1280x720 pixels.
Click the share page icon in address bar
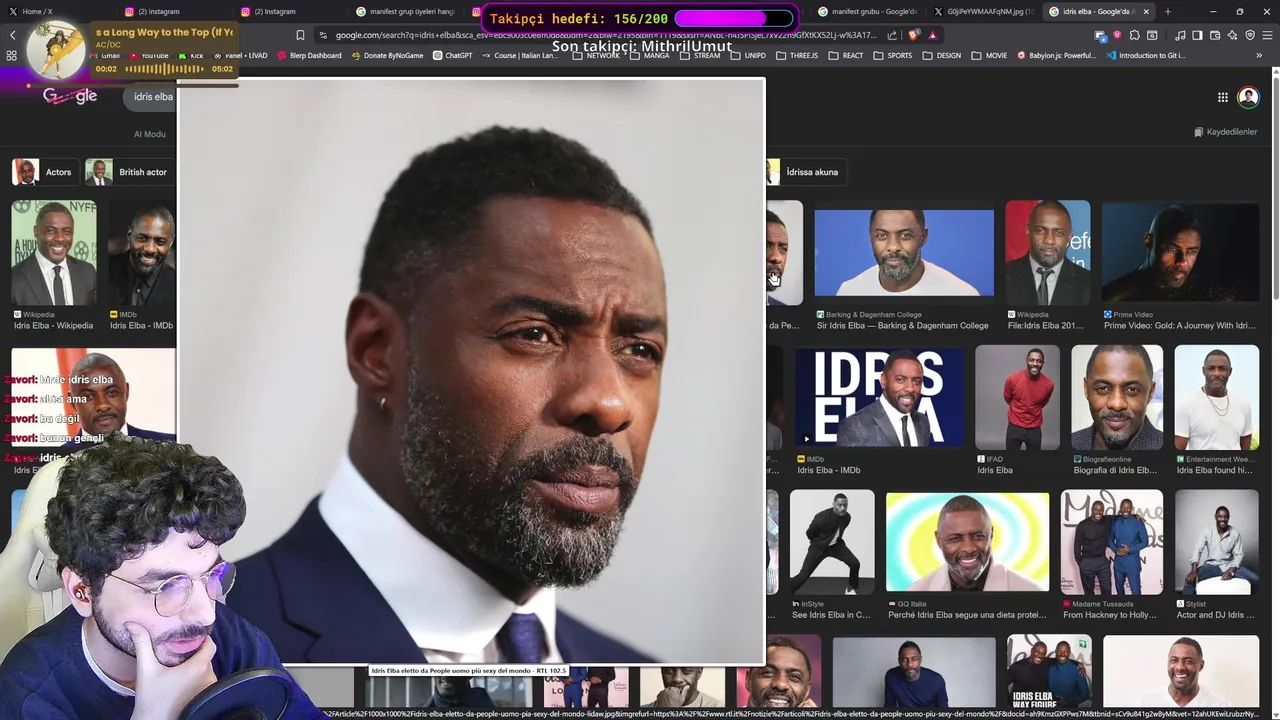(x=892, y=35)
